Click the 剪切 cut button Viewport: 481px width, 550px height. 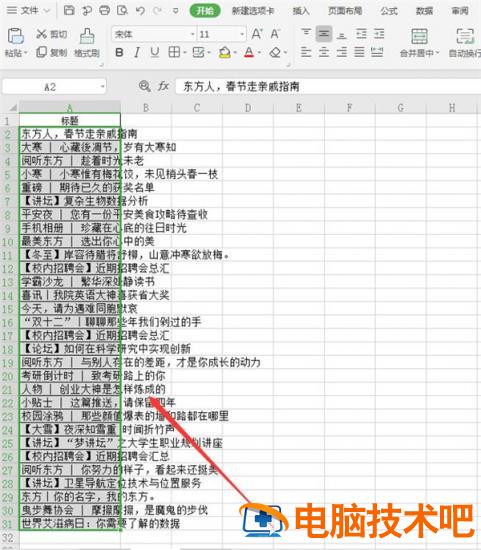tap(52, 34)
